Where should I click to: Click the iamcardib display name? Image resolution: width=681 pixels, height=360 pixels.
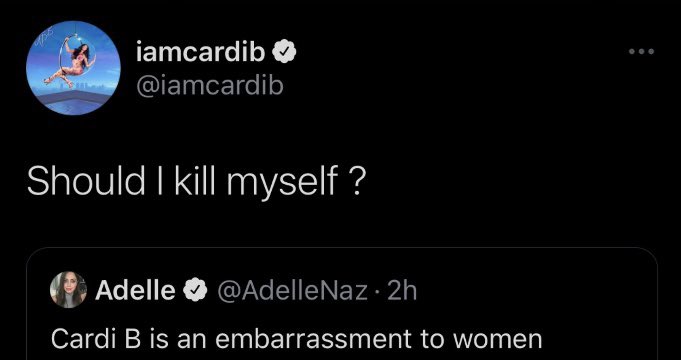(201, 53)
